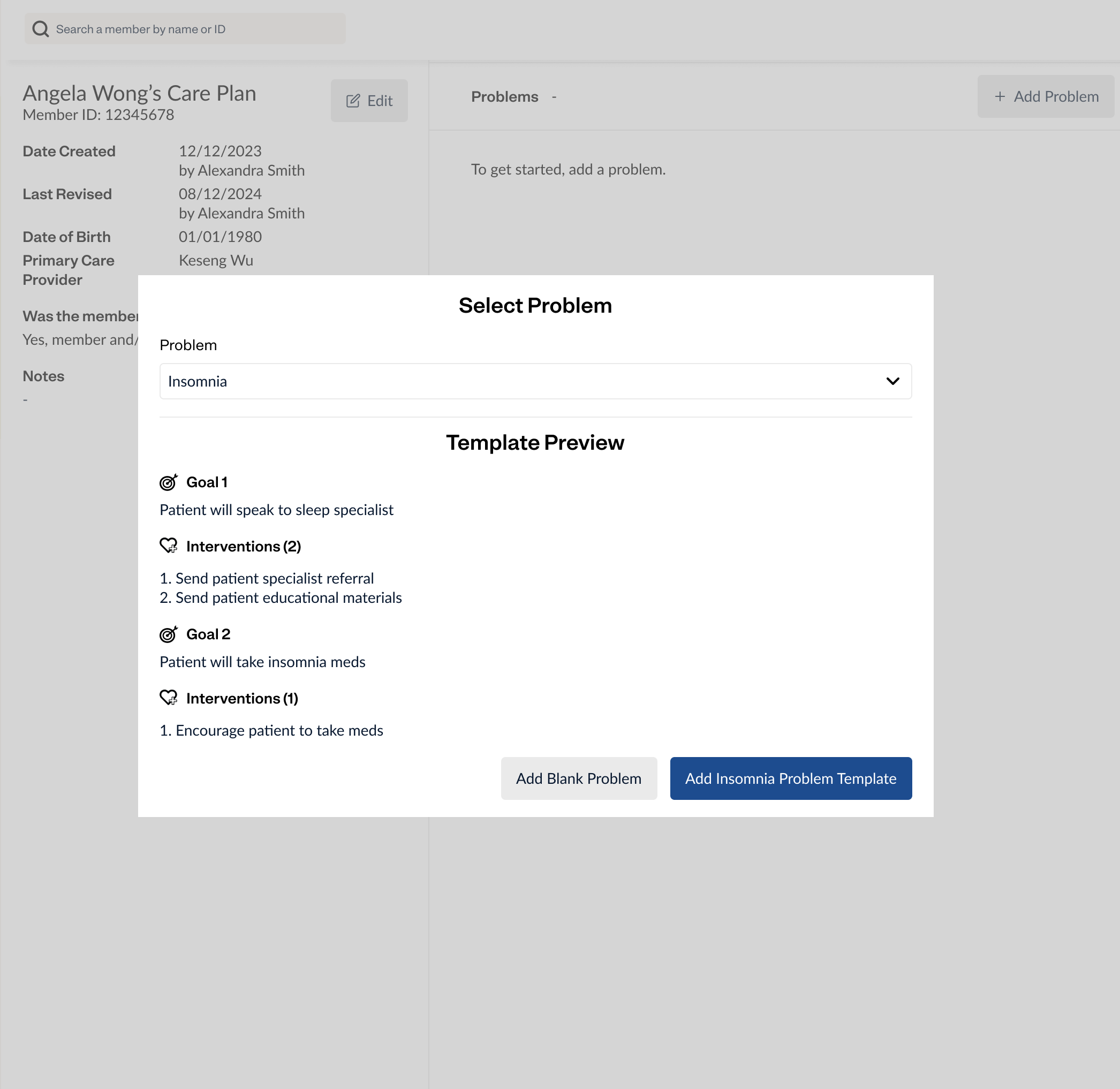This screenshot has height=1089, width=1120.
Task: Focus the member search field
Action: (x=185, y=29)
